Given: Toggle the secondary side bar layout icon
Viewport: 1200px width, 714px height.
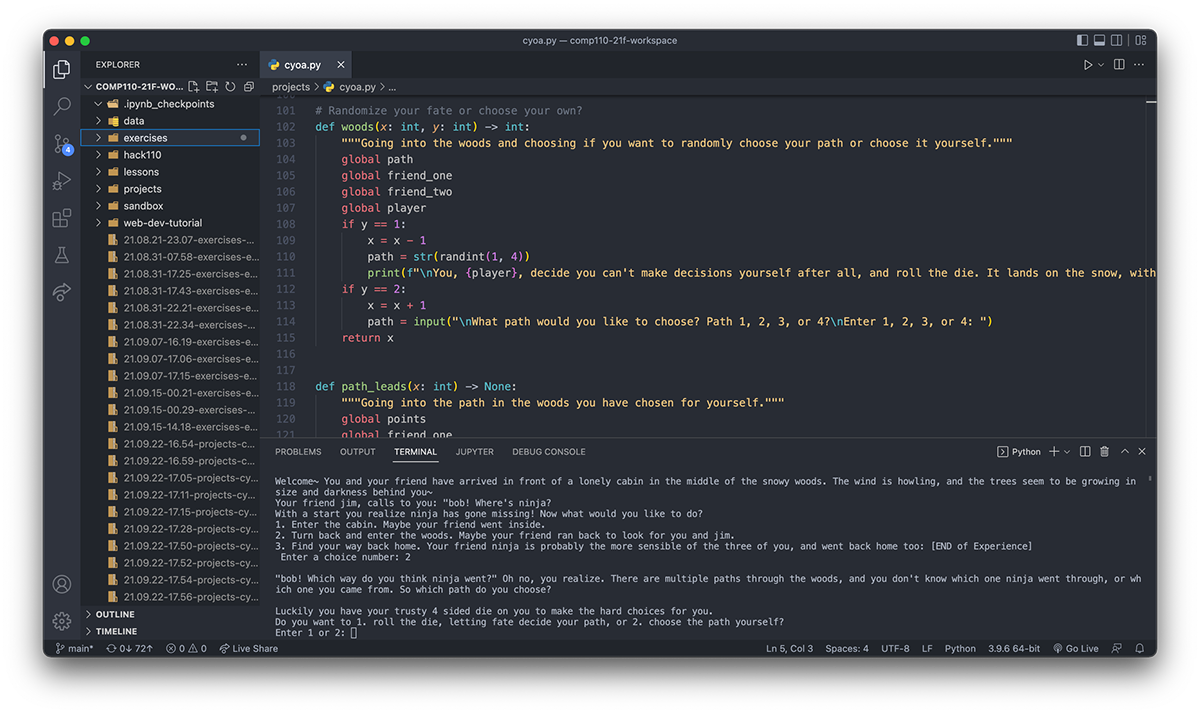Looking at the screenshot, I should [x=1117, y=41].
